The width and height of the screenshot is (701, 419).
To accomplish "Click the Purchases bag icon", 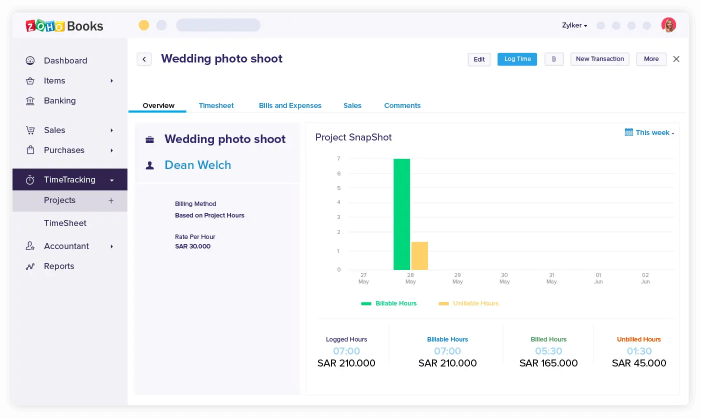I will pos(31,150).
